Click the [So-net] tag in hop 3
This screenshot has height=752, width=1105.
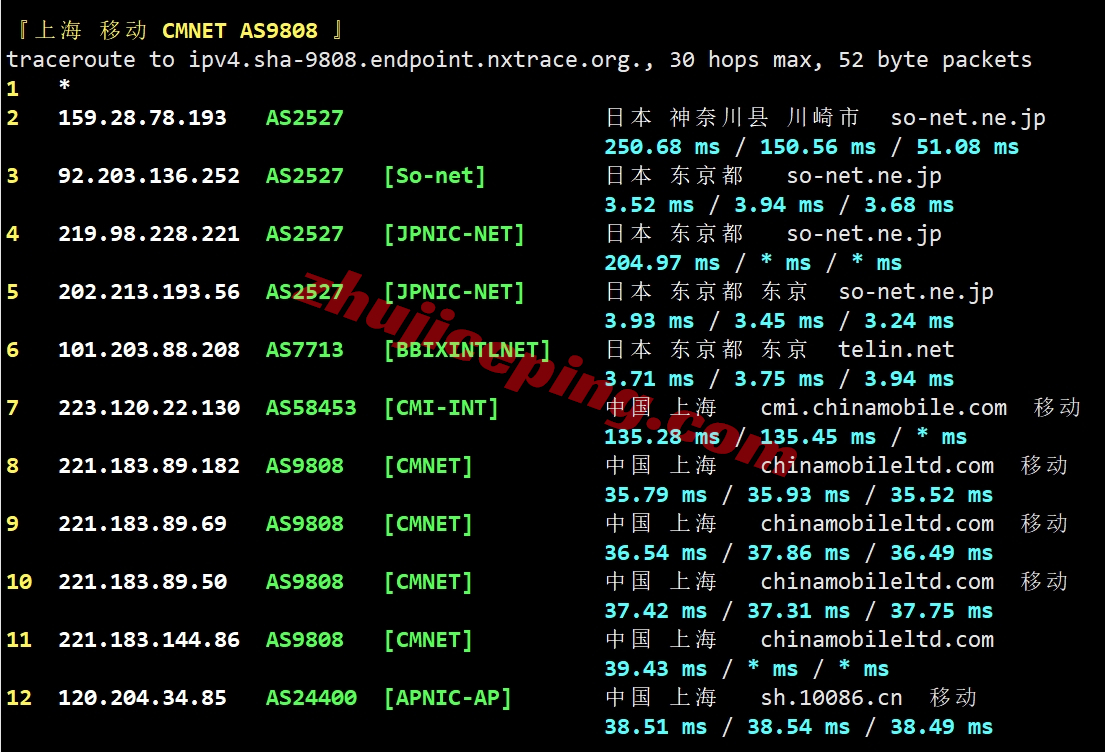click(435, 175)
